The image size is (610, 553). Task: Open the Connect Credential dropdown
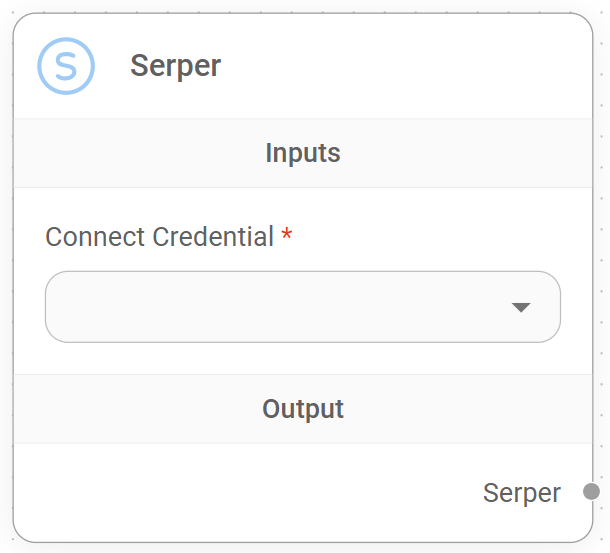tap(302, 307)
